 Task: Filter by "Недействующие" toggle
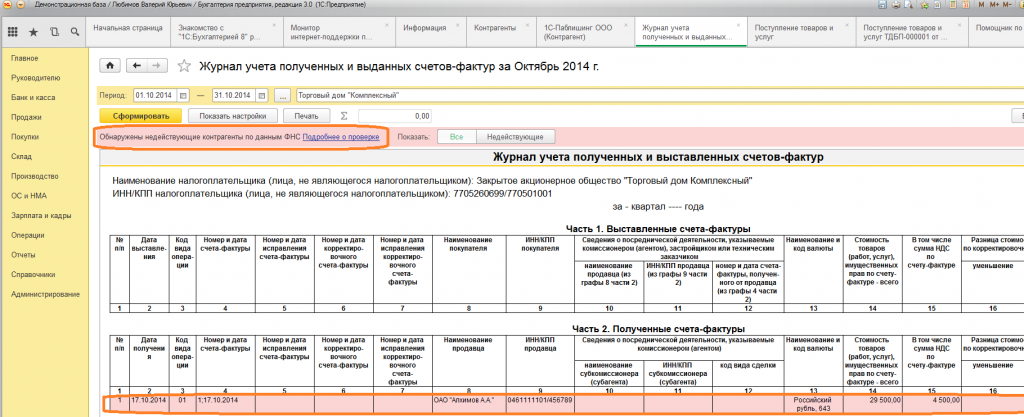[515, 136]
